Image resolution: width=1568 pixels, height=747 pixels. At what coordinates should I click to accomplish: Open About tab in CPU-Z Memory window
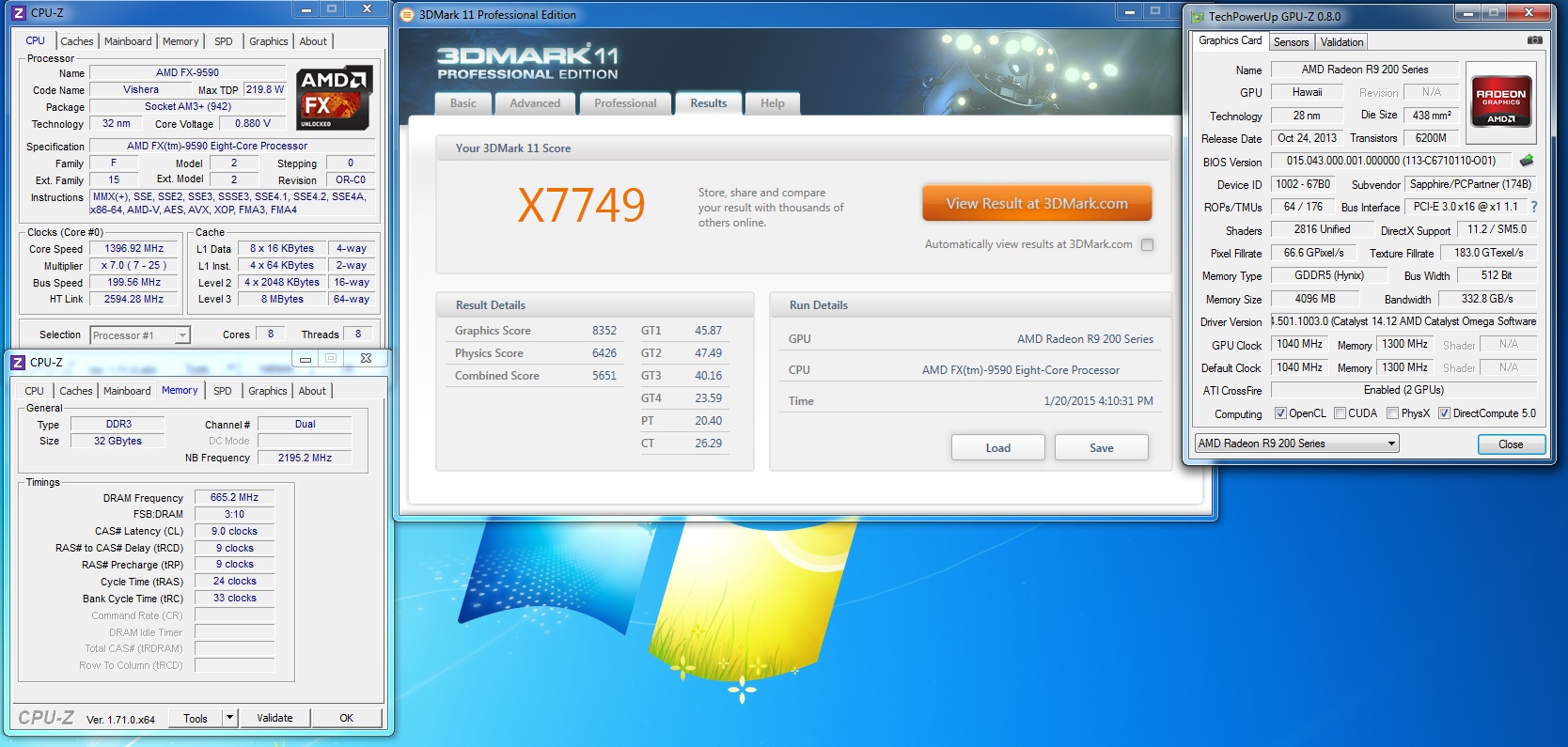click(312, 391)
